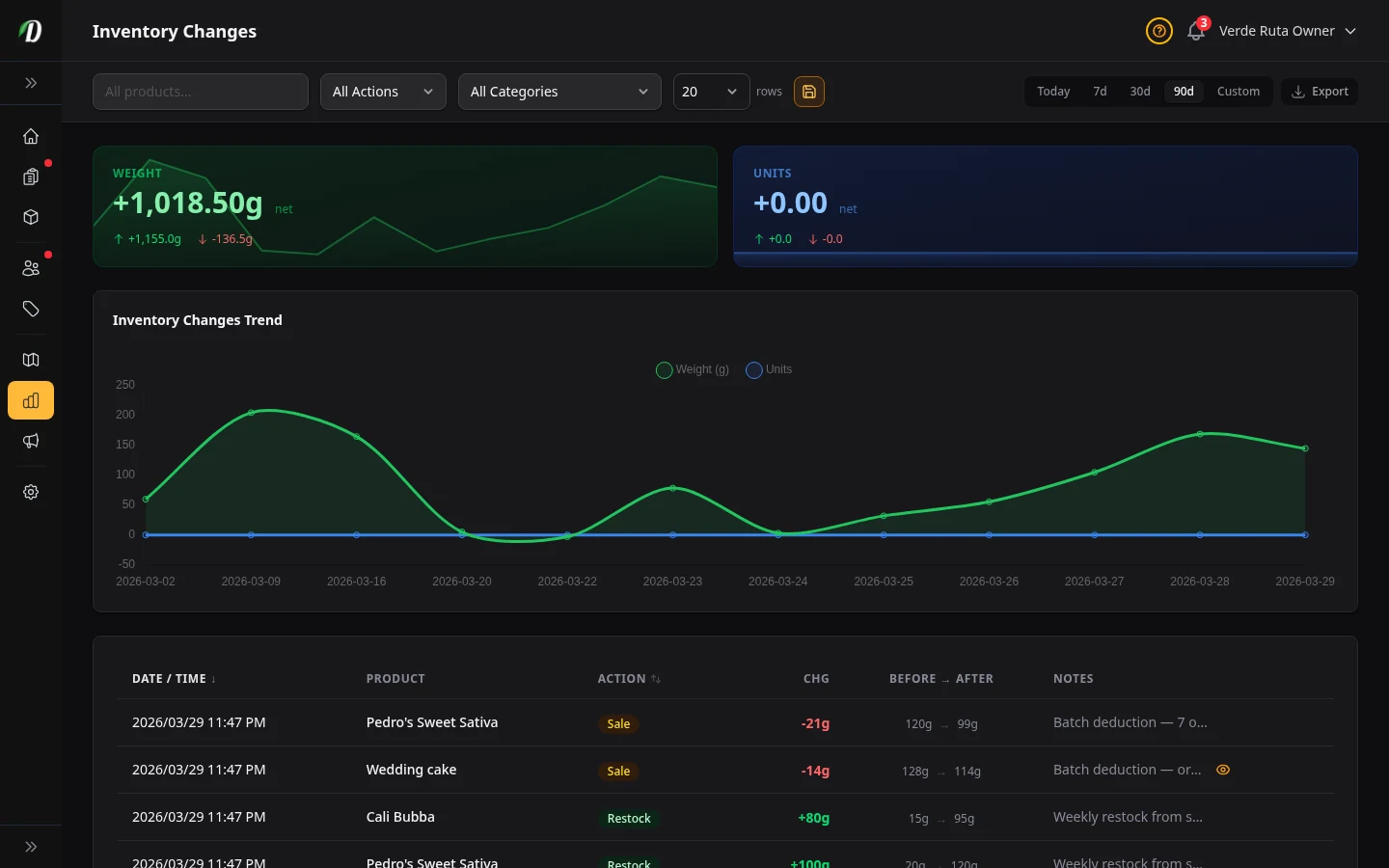
Task: Select the 30d time range tab
Action: click(x=1140, y=92)
